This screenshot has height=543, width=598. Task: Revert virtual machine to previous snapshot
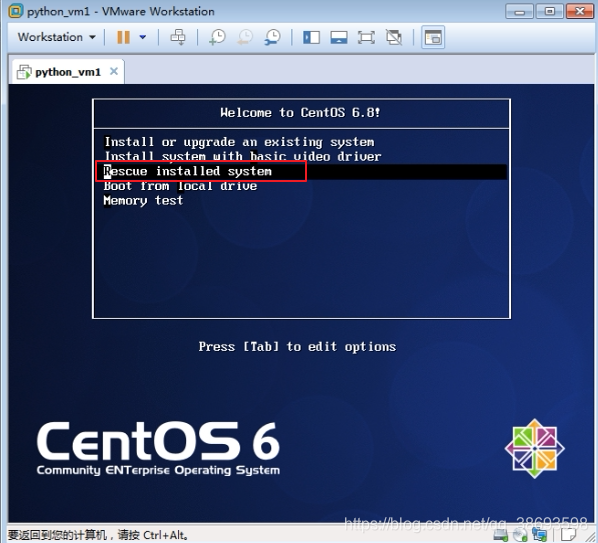tap(245, 37)
